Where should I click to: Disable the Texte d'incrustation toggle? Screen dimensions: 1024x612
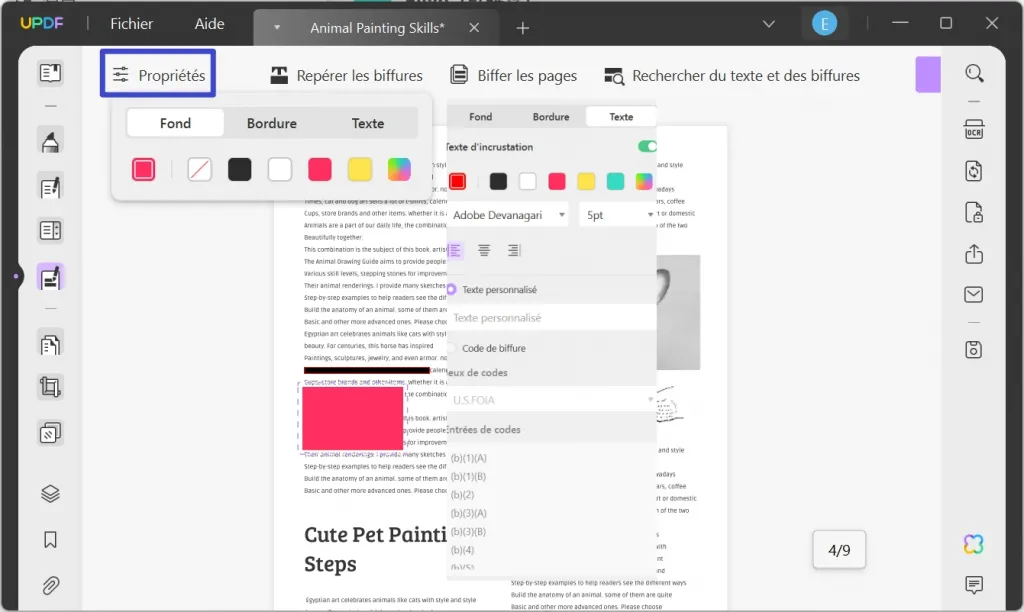pos(646,145)
